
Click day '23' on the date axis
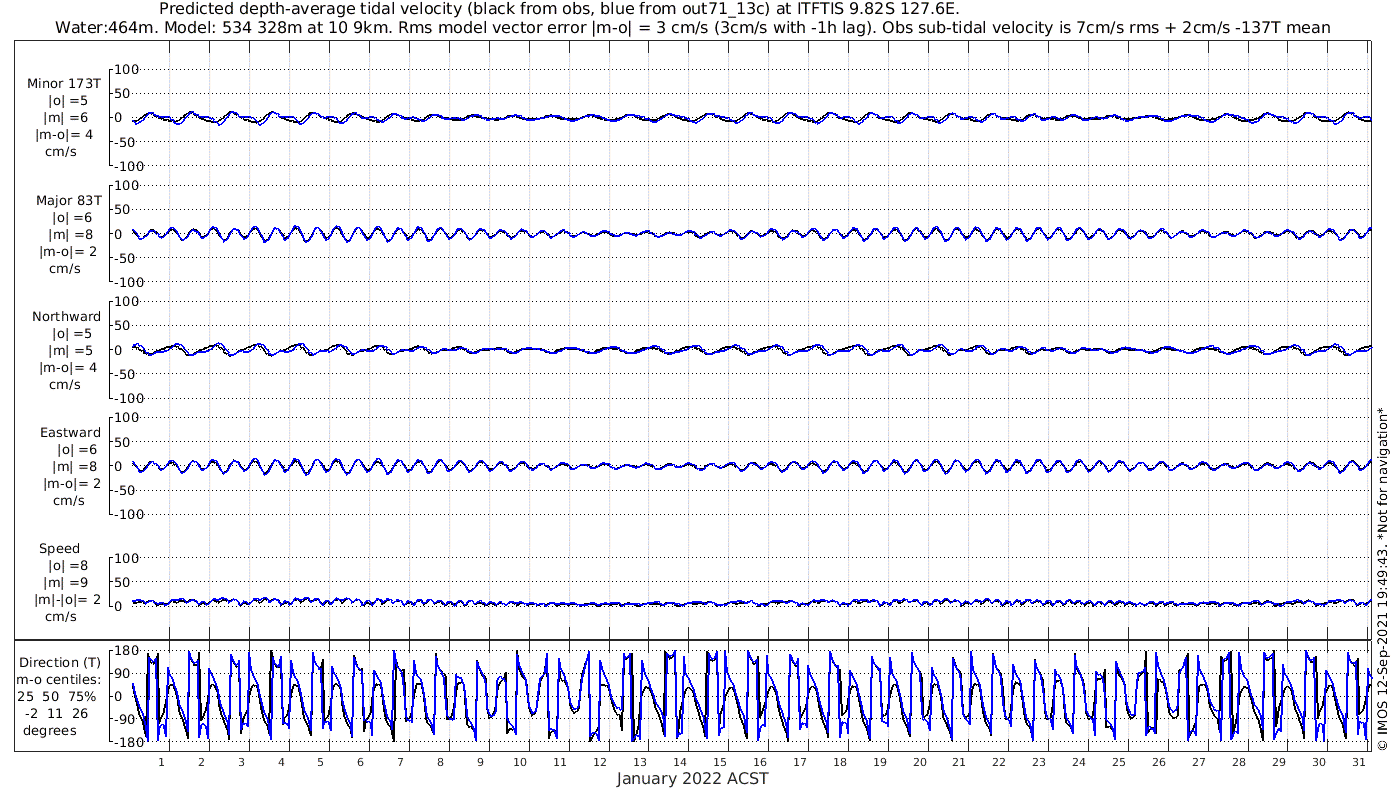[x=1039, y=762]
